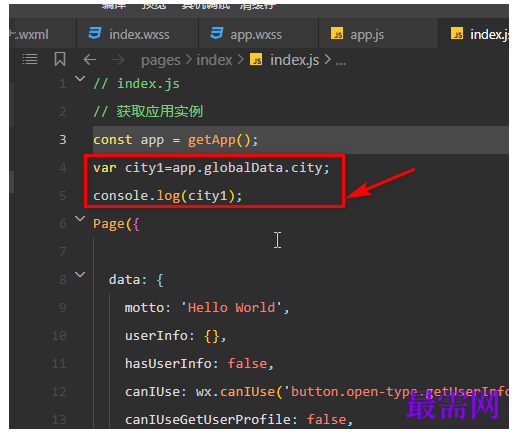
Task: Open the pages breadcrumb segment
Action: click(x=161, y=60)
